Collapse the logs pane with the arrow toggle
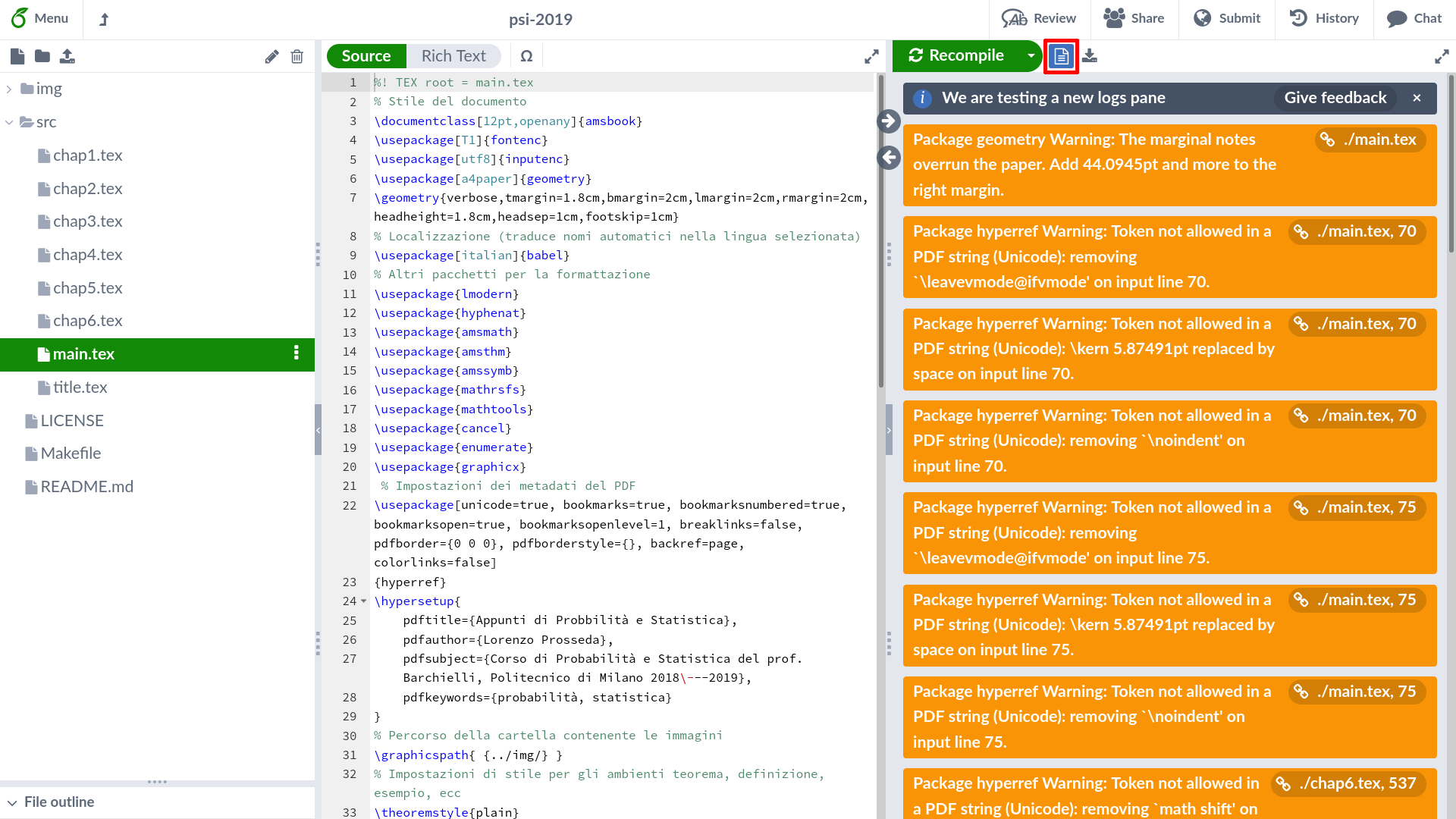The image size is (1456, 819). (890, 121)
